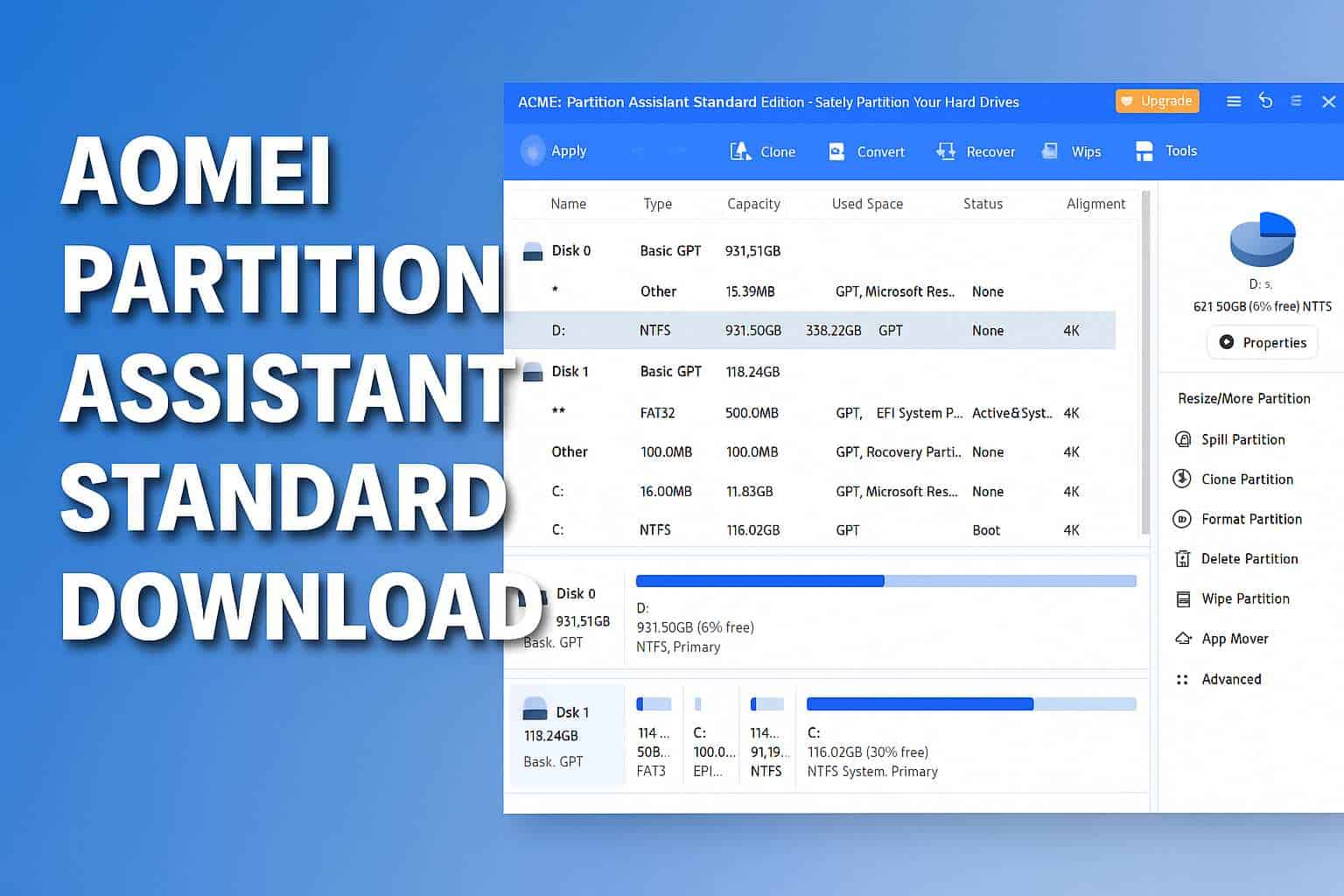The image size is (1344, 896).
Task: Click the Apply icon in toolbar
Action: tap(533, 150)
